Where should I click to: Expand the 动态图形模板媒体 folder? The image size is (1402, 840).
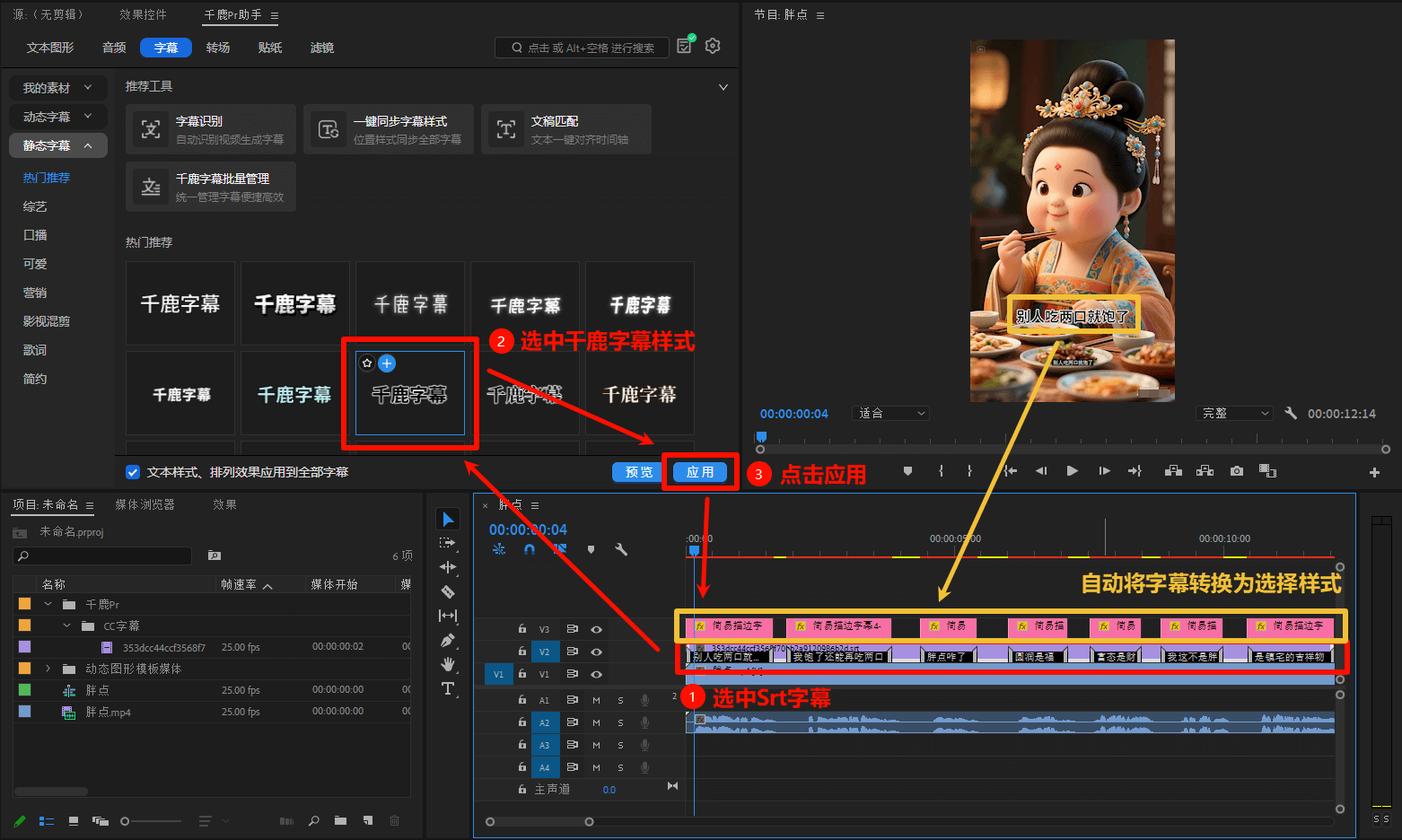[x=48, y=669]
